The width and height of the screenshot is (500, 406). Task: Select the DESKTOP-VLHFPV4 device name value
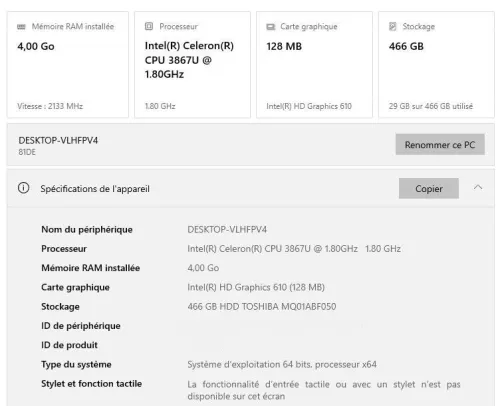pos(227,230)
